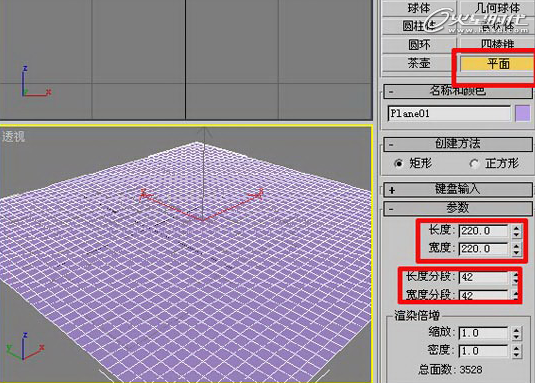535x383 pixels.
Task: Click the 球体 (Sphere) primitive button
Action: pyautogui.click(x=419, y=8)
